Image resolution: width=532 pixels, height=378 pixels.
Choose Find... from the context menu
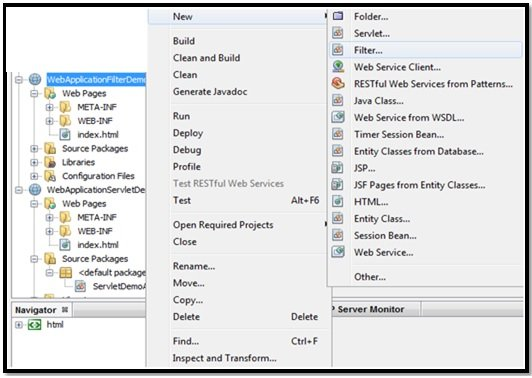(x=239, y=341)
